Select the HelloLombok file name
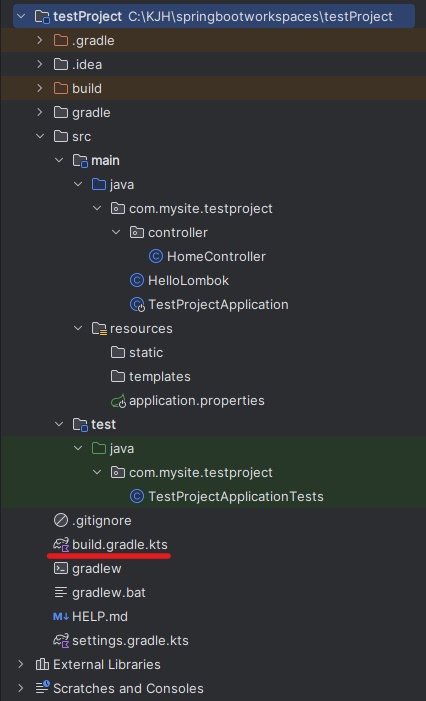 (x=188, y=280)
